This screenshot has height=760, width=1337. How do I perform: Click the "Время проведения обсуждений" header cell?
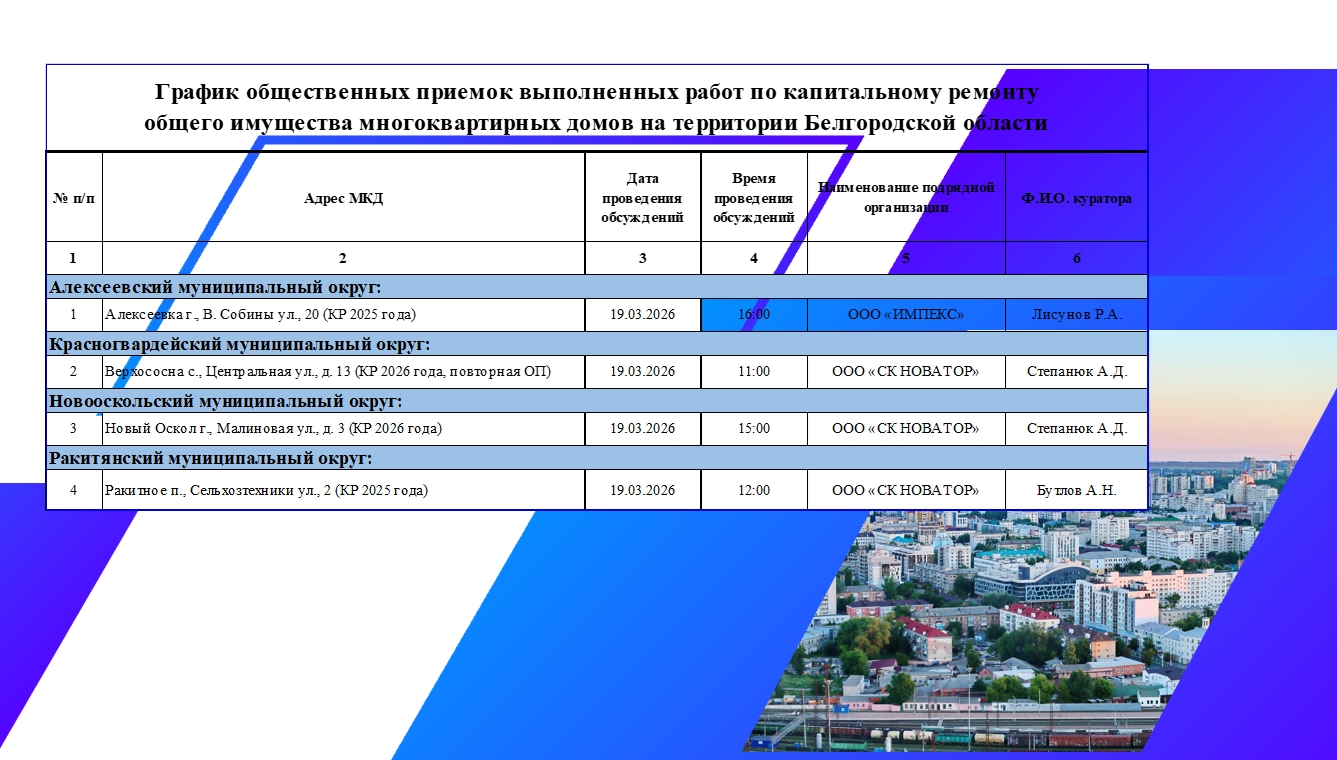pyautogui.click(x=754, y=198)
